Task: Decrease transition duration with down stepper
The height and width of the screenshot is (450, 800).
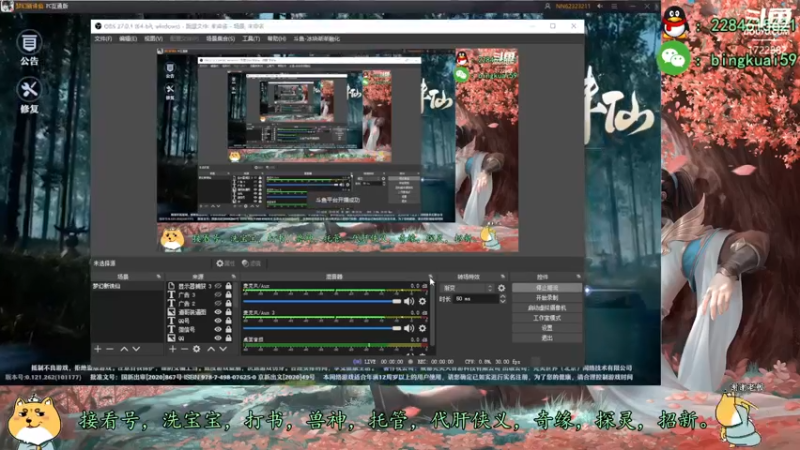Action: point(503,302)
